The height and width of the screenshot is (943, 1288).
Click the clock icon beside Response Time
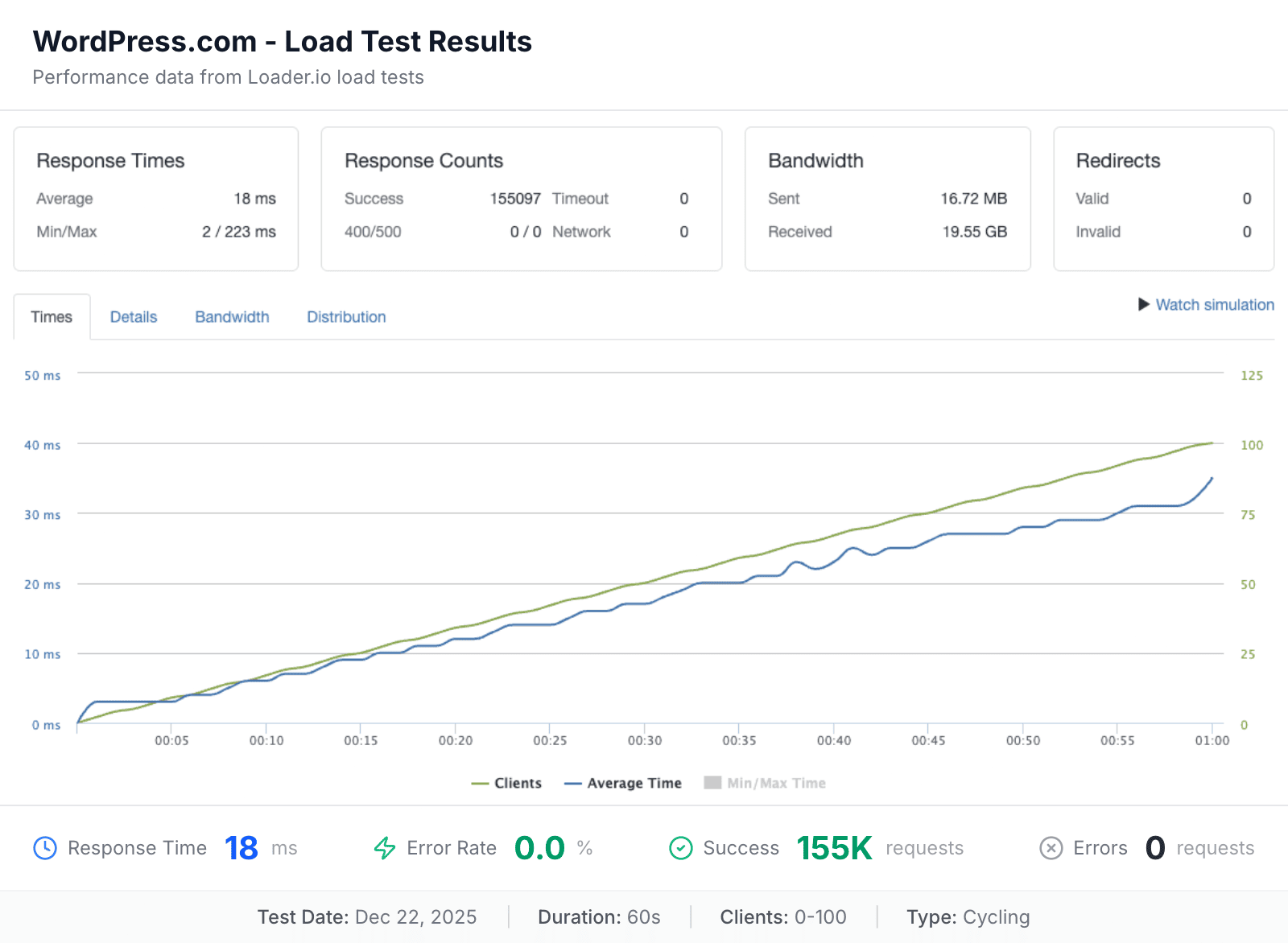pos(46,847)
